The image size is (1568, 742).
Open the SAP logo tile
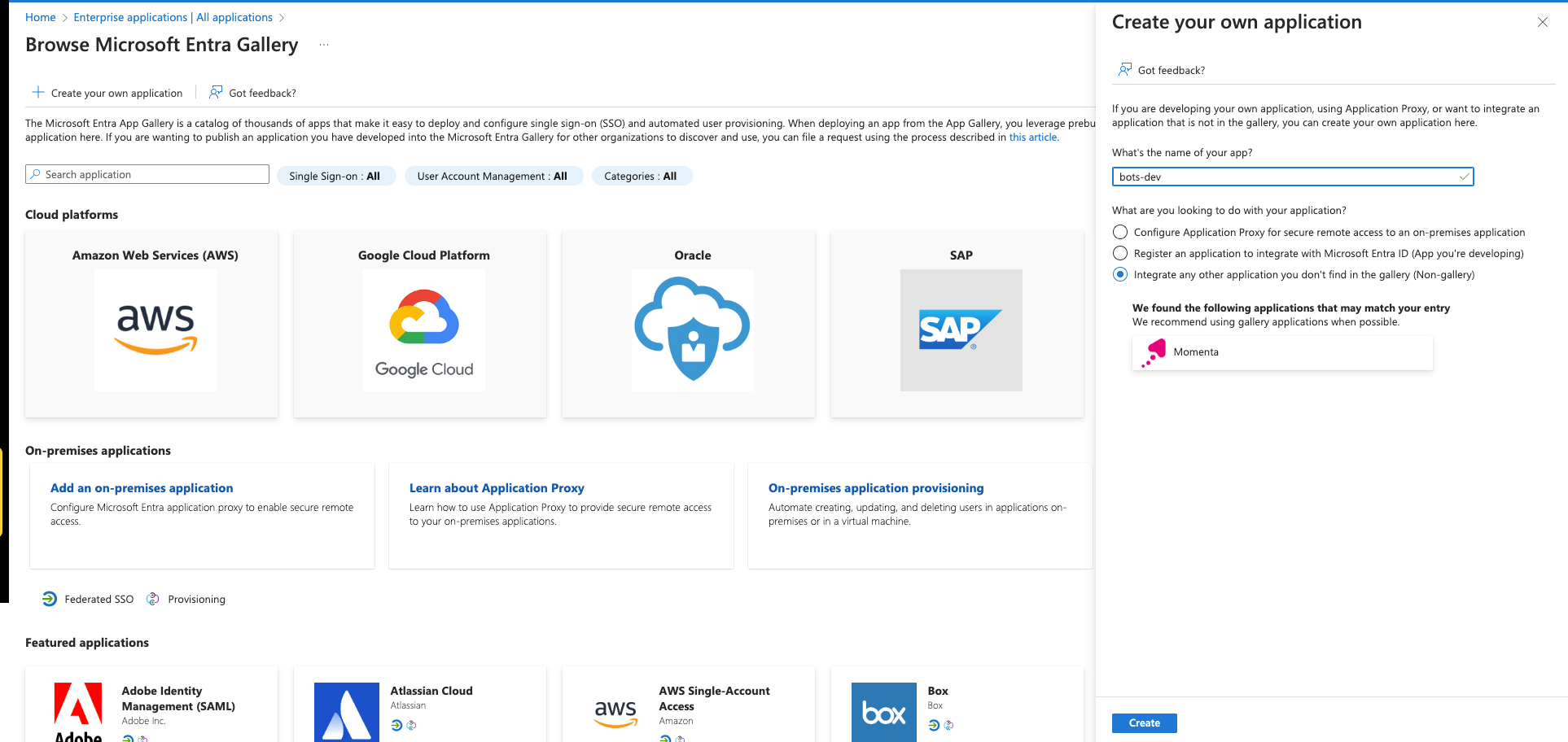(961, 330)
